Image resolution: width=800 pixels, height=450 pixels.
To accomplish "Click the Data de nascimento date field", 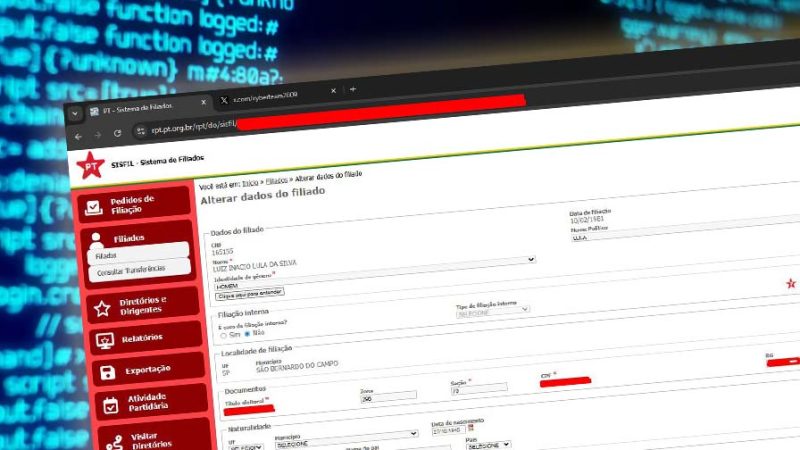I will [x=448, y=431].
